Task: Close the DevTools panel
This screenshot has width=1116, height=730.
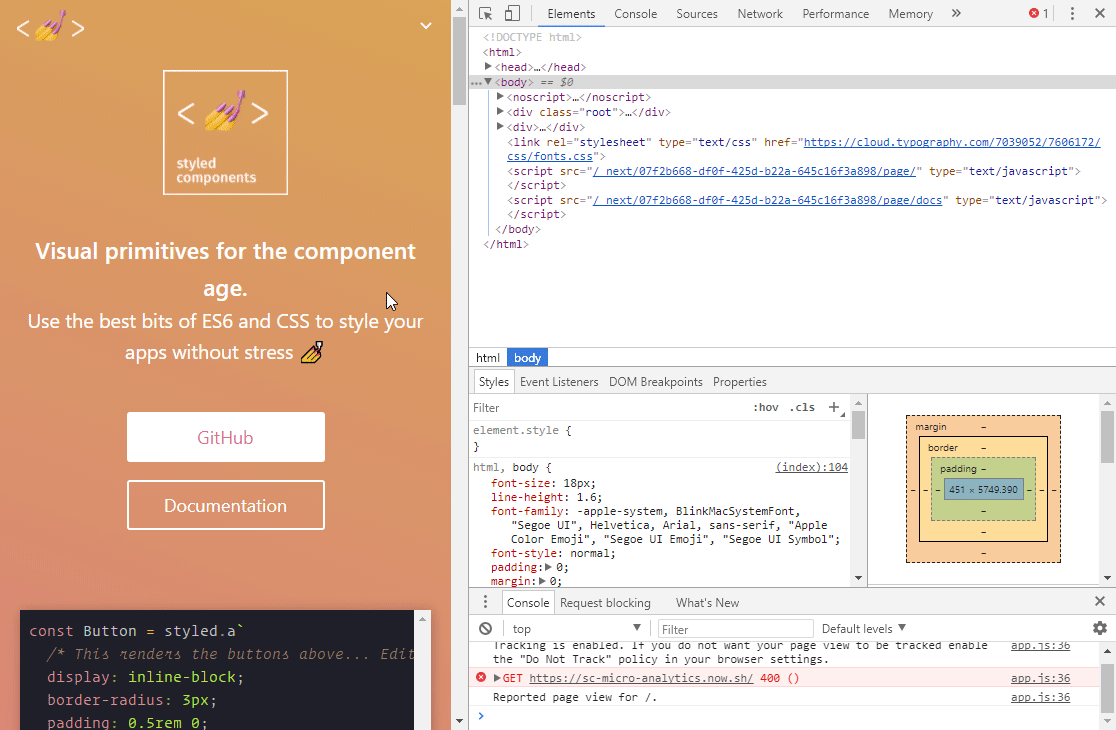Action: point(1100,14)
